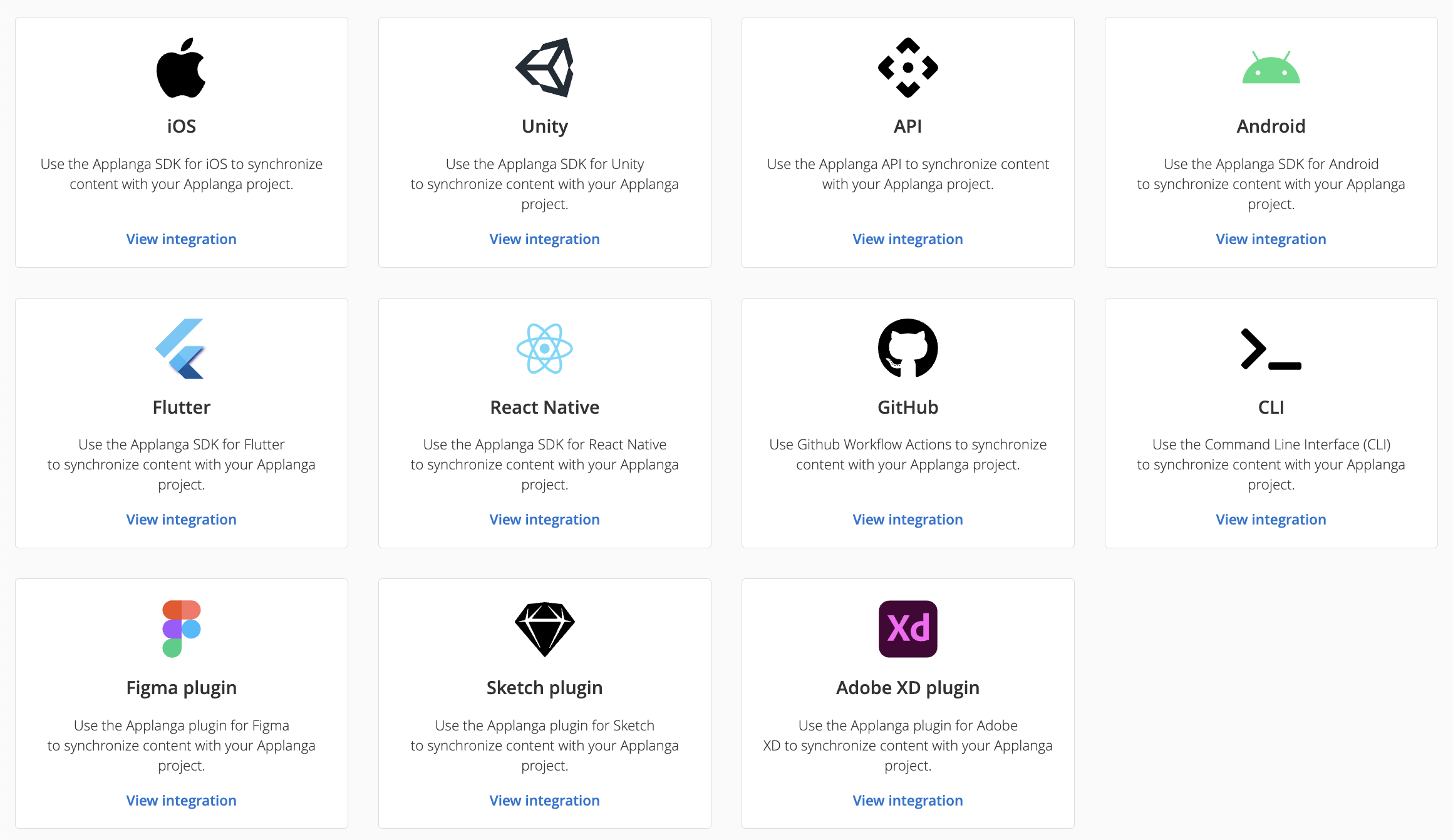Open Android's View integration link

point(1271,239)
